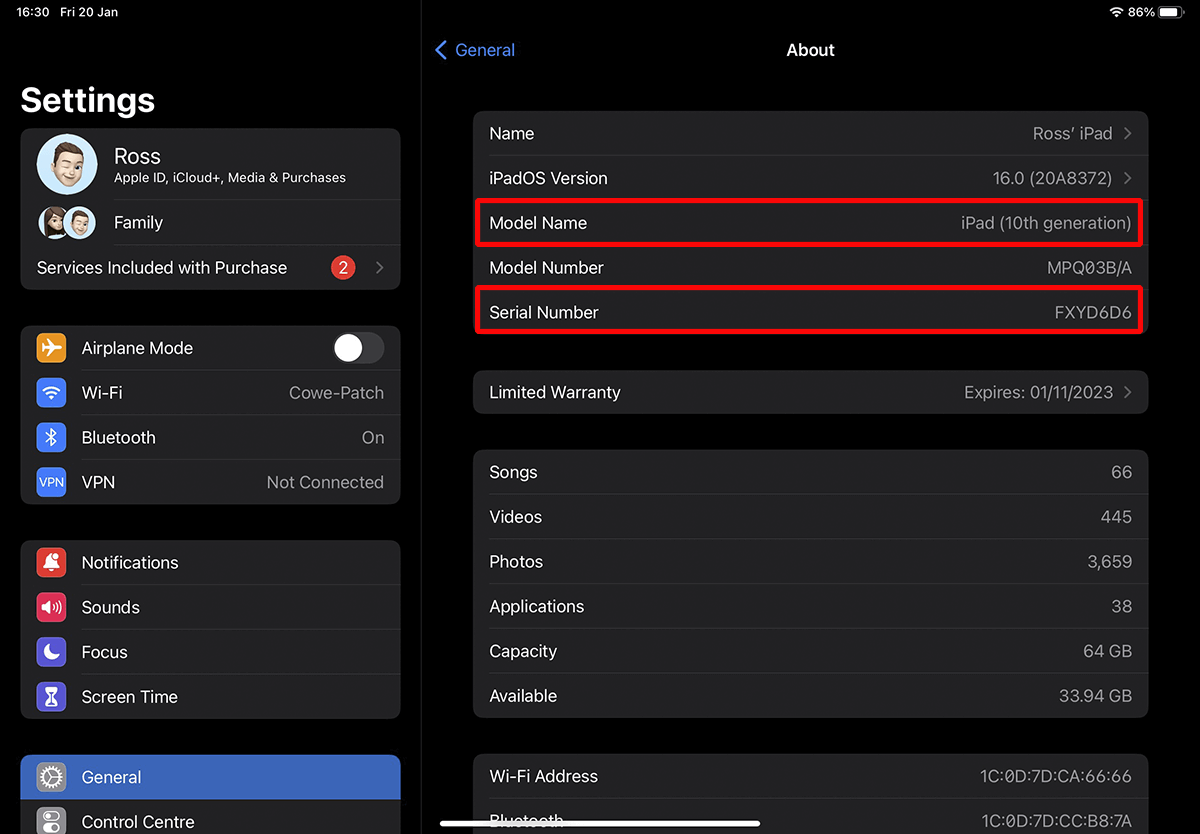
Task: Open Family settings row
Action: point(210,223)
